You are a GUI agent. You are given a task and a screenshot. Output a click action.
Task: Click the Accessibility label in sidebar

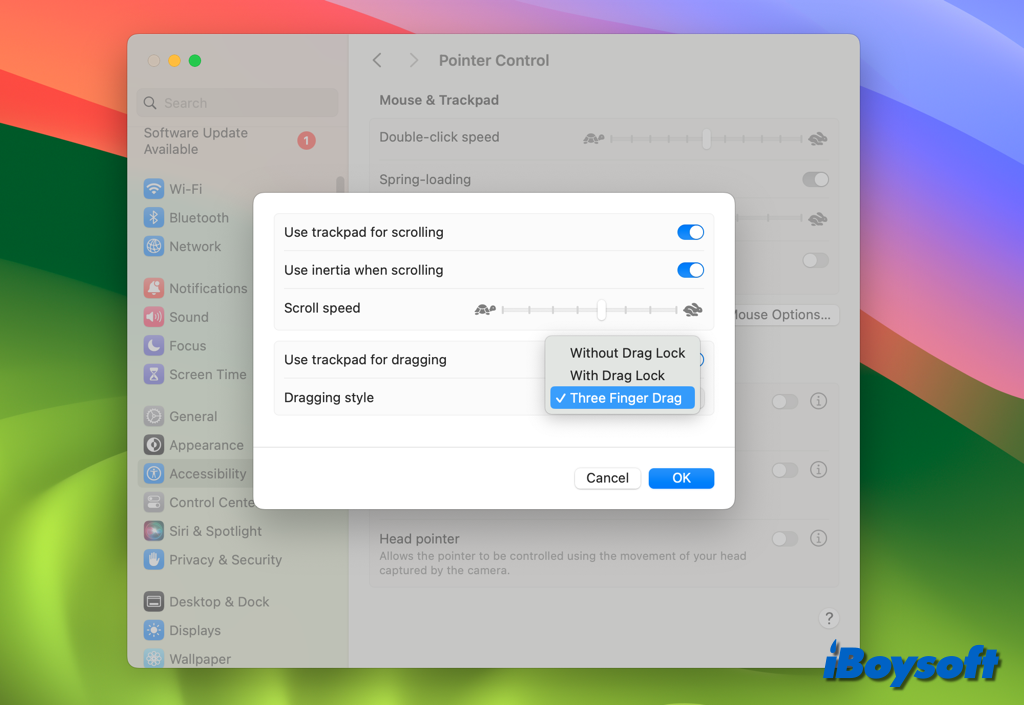coord(208,474)
